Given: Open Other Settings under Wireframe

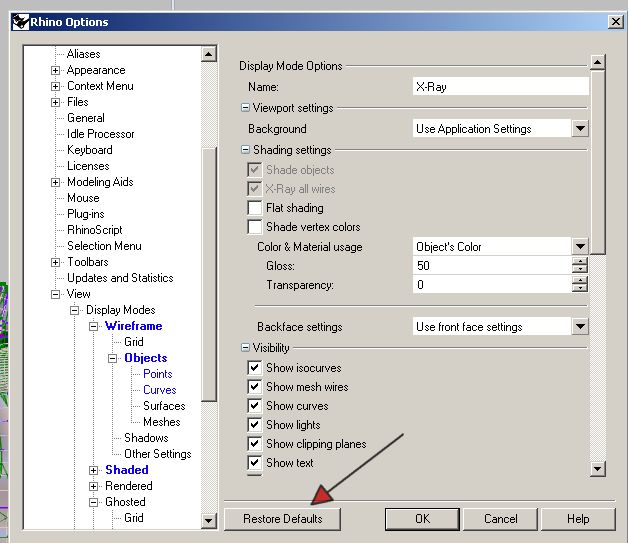Looking at the screenshot, I should click(158, 454).
